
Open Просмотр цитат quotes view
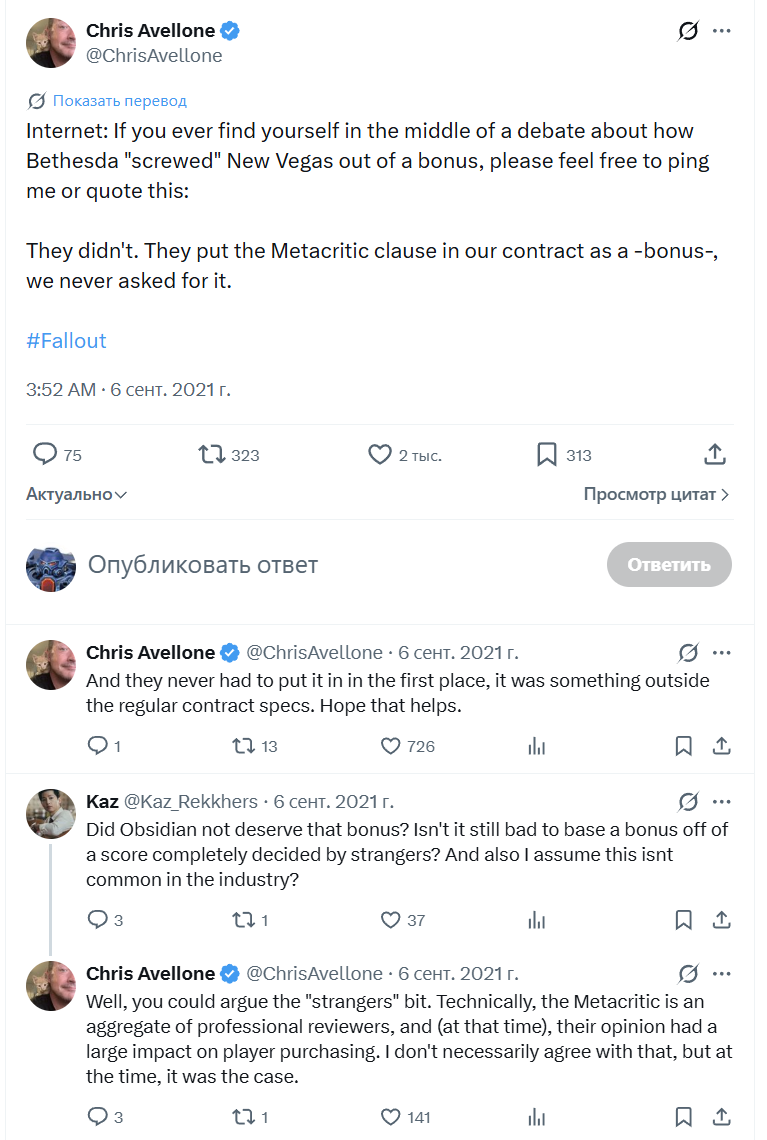coord(656,494)
